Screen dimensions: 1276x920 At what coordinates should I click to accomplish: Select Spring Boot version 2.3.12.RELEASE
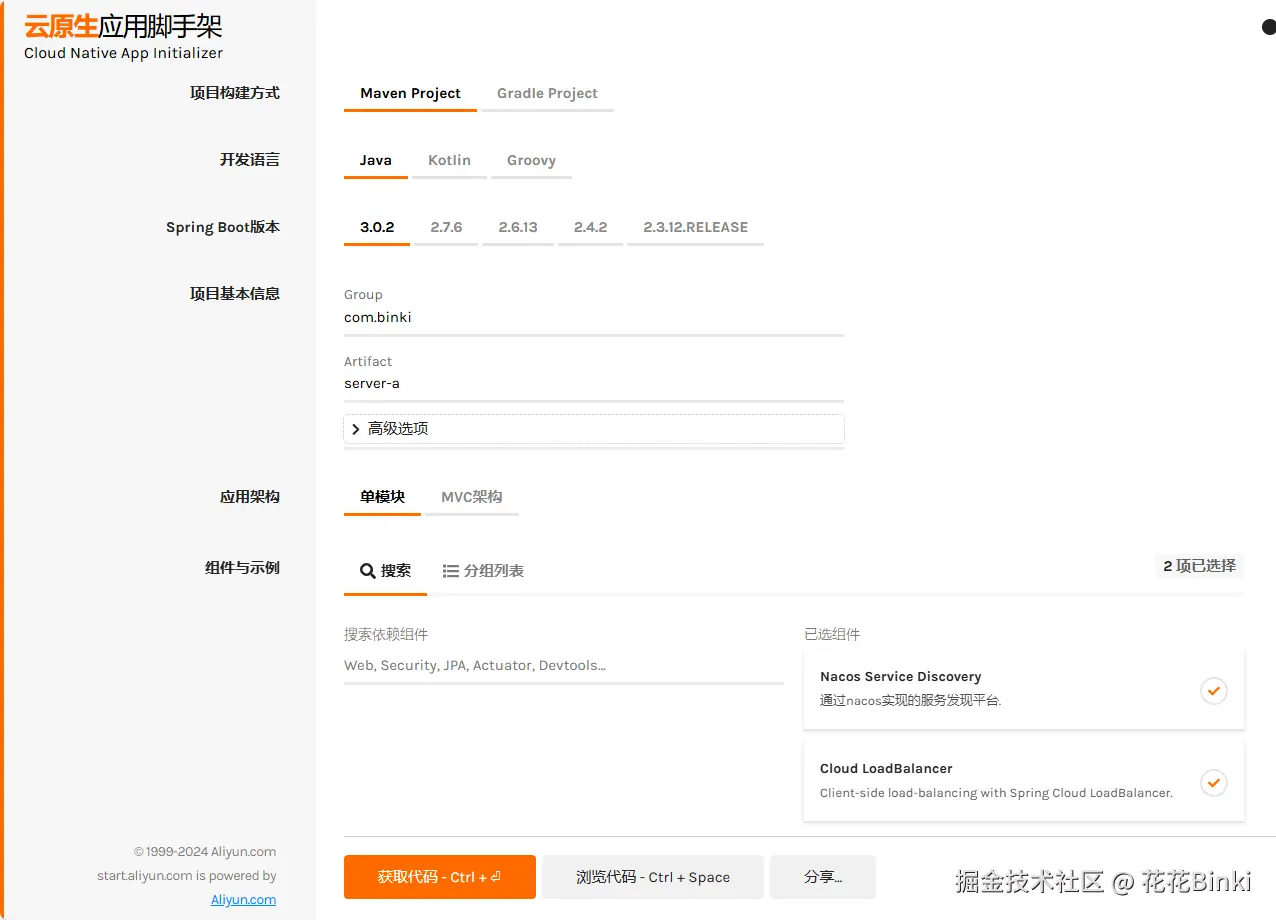coord(695,228)
